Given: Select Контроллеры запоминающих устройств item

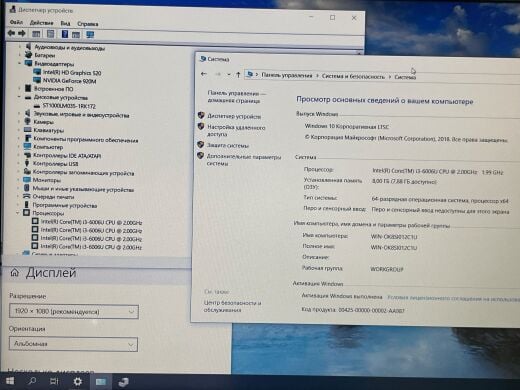Looking at the screenshot, I should click(x=83, y=172).
